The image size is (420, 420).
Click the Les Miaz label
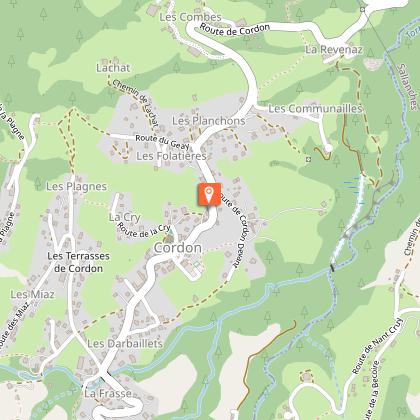[32, 294]
